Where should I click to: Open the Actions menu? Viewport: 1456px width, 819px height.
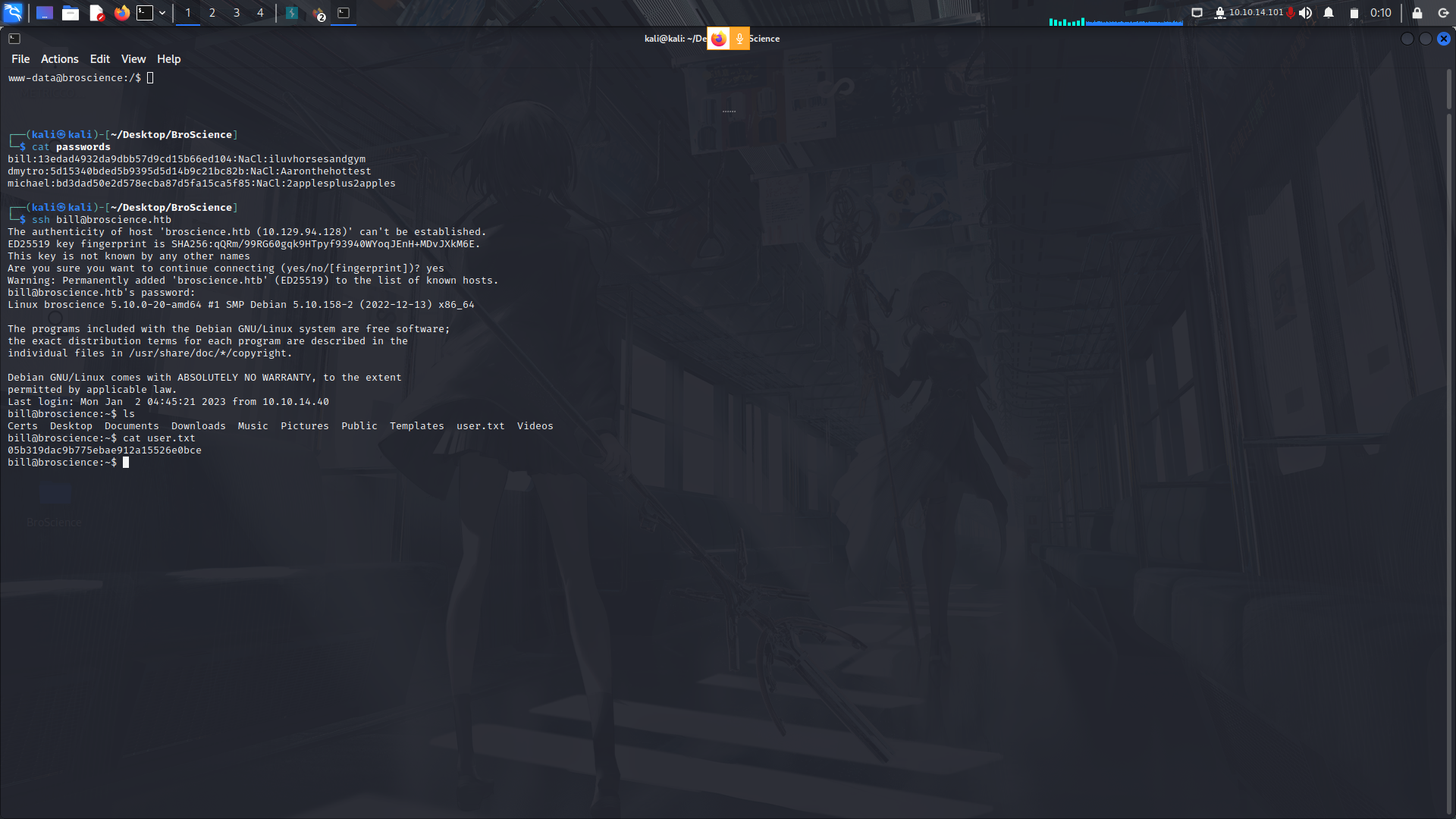59,58
